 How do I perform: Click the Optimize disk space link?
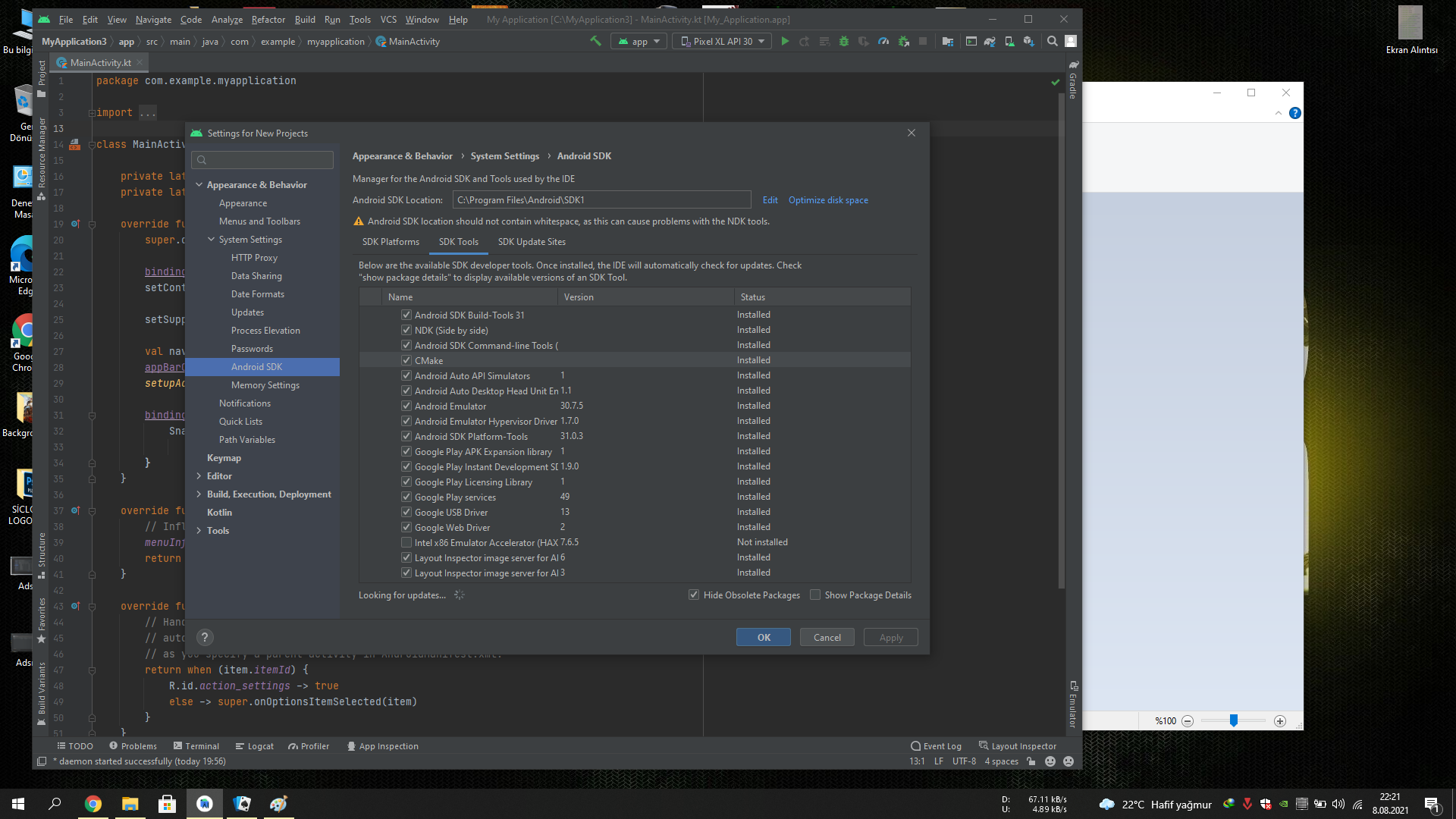coord(828,200)
